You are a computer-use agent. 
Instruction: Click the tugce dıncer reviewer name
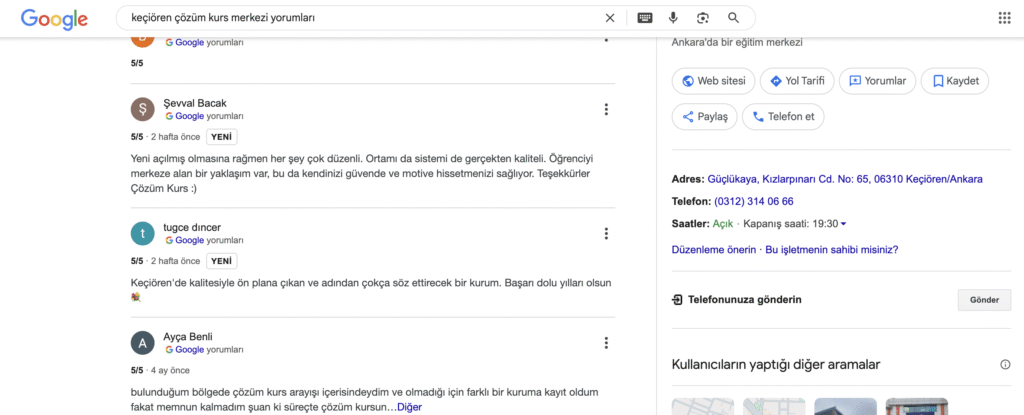(192, 227)
